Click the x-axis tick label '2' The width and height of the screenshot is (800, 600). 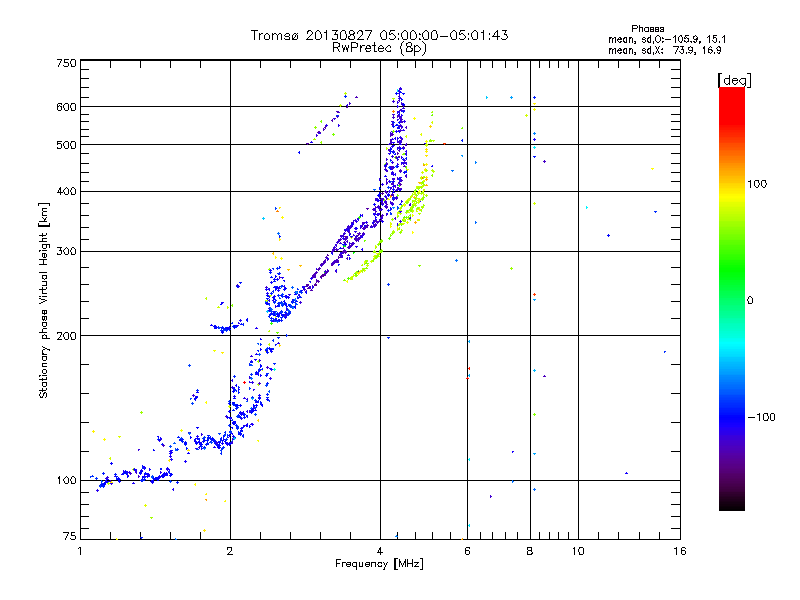click(230, 551)
